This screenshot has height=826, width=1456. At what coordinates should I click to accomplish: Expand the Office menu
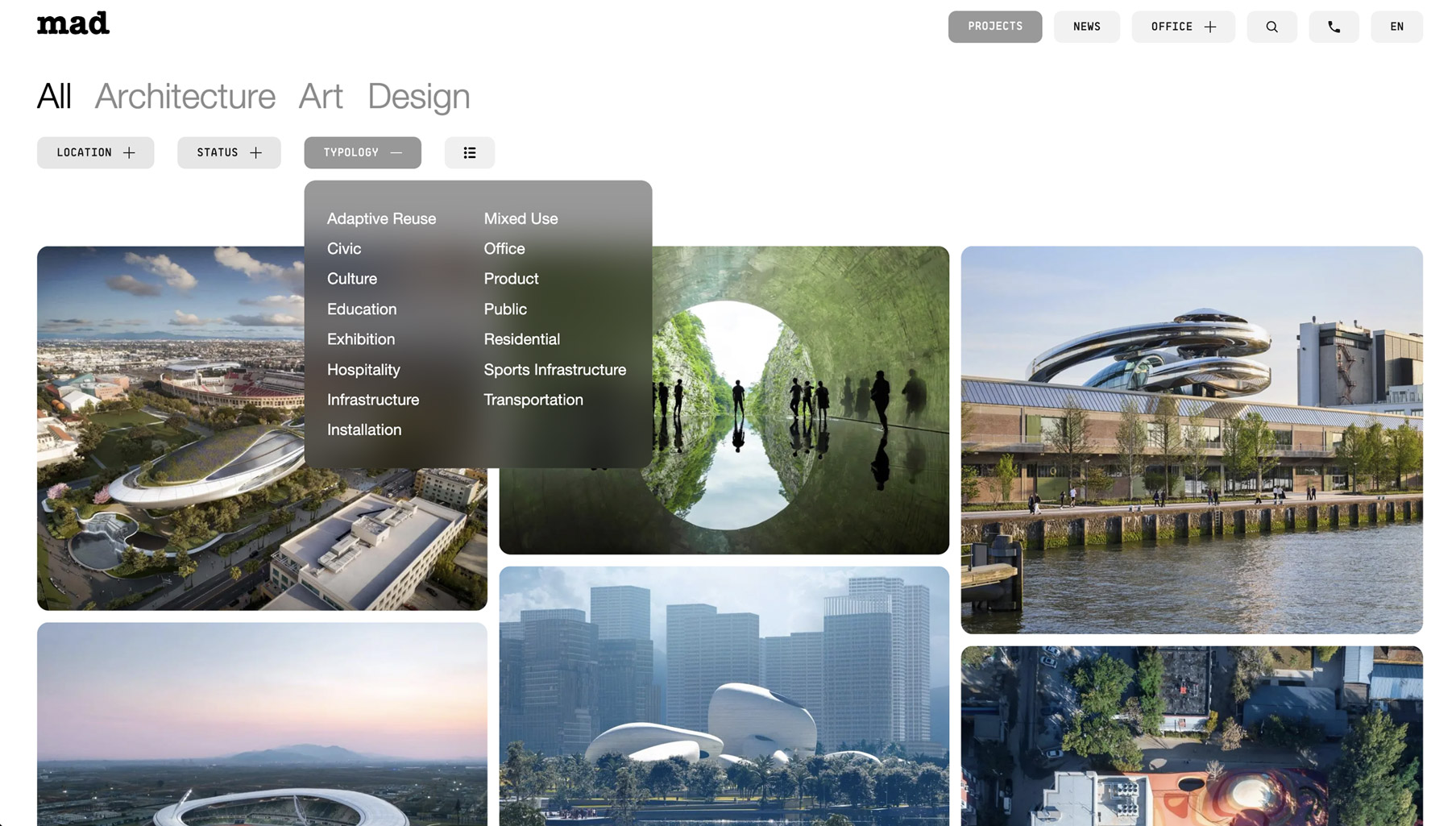click(1182, 27)
